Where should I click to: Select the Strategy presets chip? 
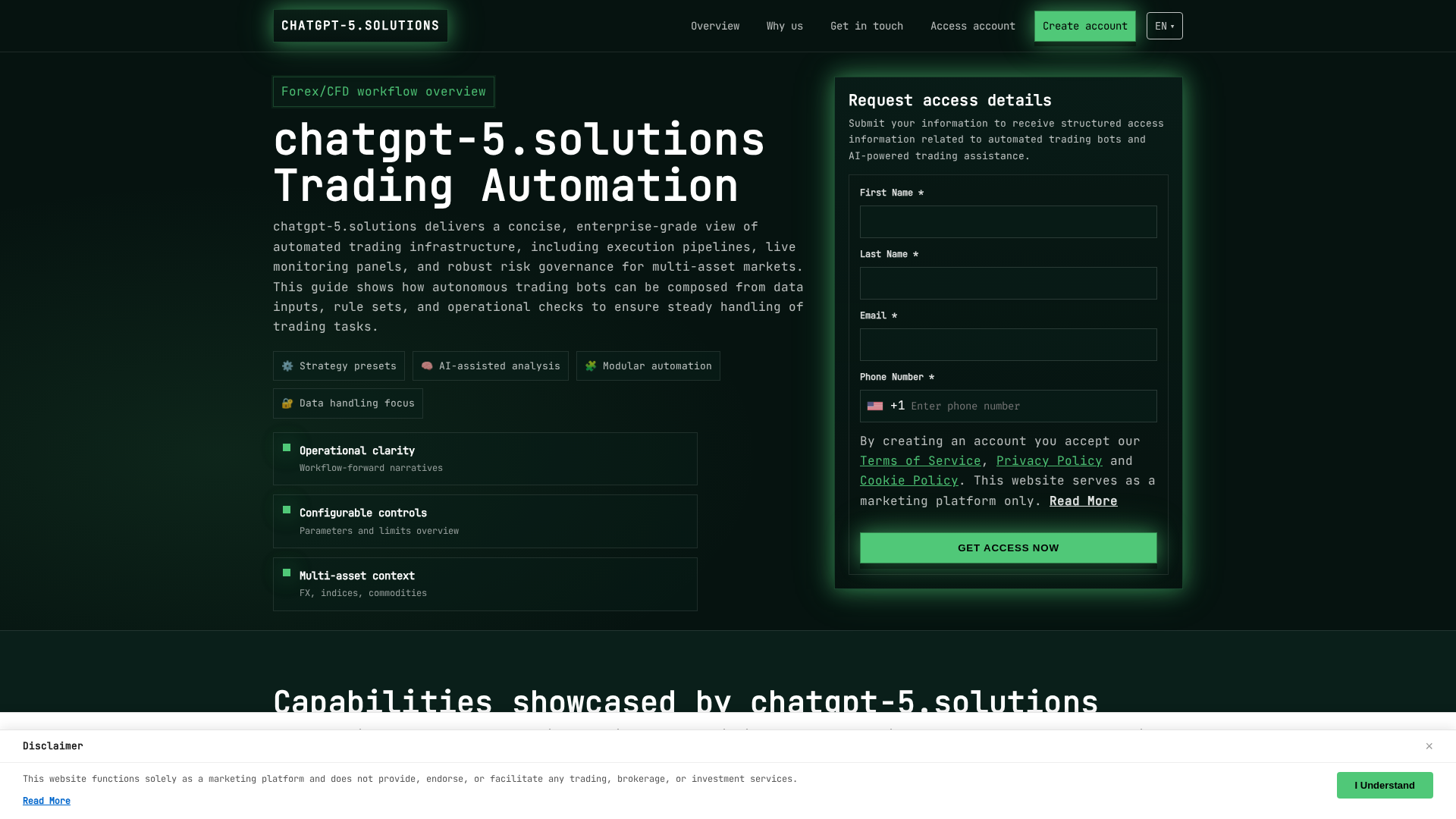pyautogui.click(x=339, y=366)
